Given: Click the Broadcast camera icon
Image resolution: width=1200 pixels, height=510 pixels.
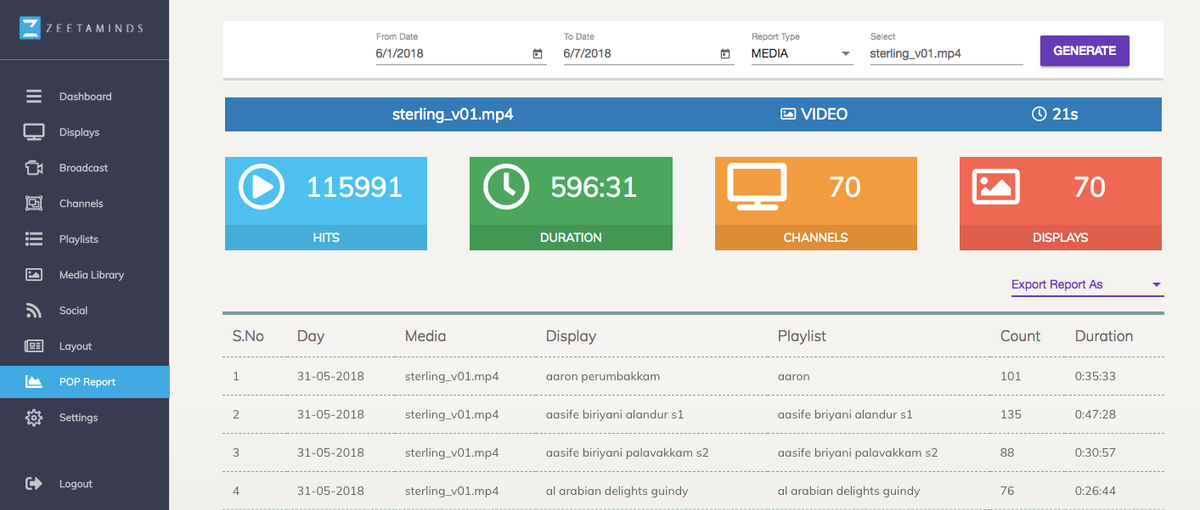Looking at the screenshot, I should pos(34,168).
